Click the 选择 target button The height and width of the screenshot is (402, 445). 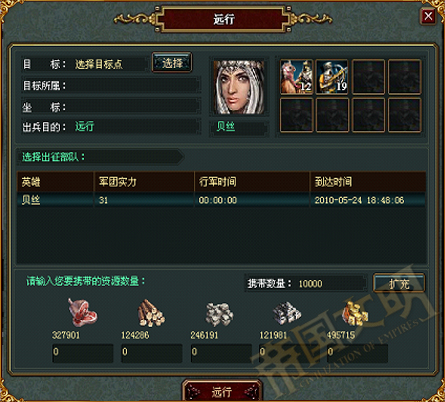[x=172, y=62]
